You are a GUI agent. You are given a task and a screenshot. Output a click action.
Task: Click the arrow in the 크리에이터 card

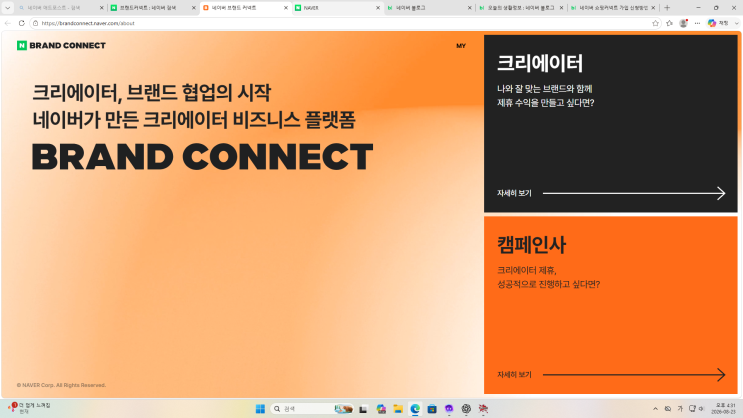coord(634,193)
